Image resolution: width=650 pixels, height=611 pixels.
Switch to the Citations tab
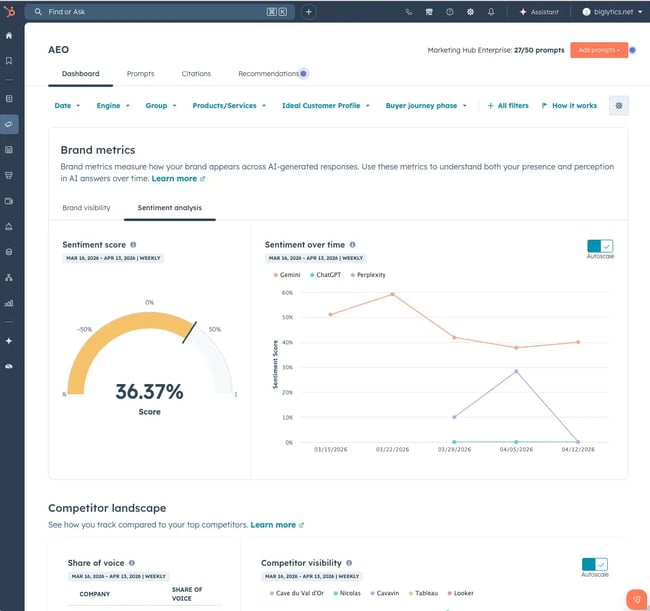pos(196,74)
